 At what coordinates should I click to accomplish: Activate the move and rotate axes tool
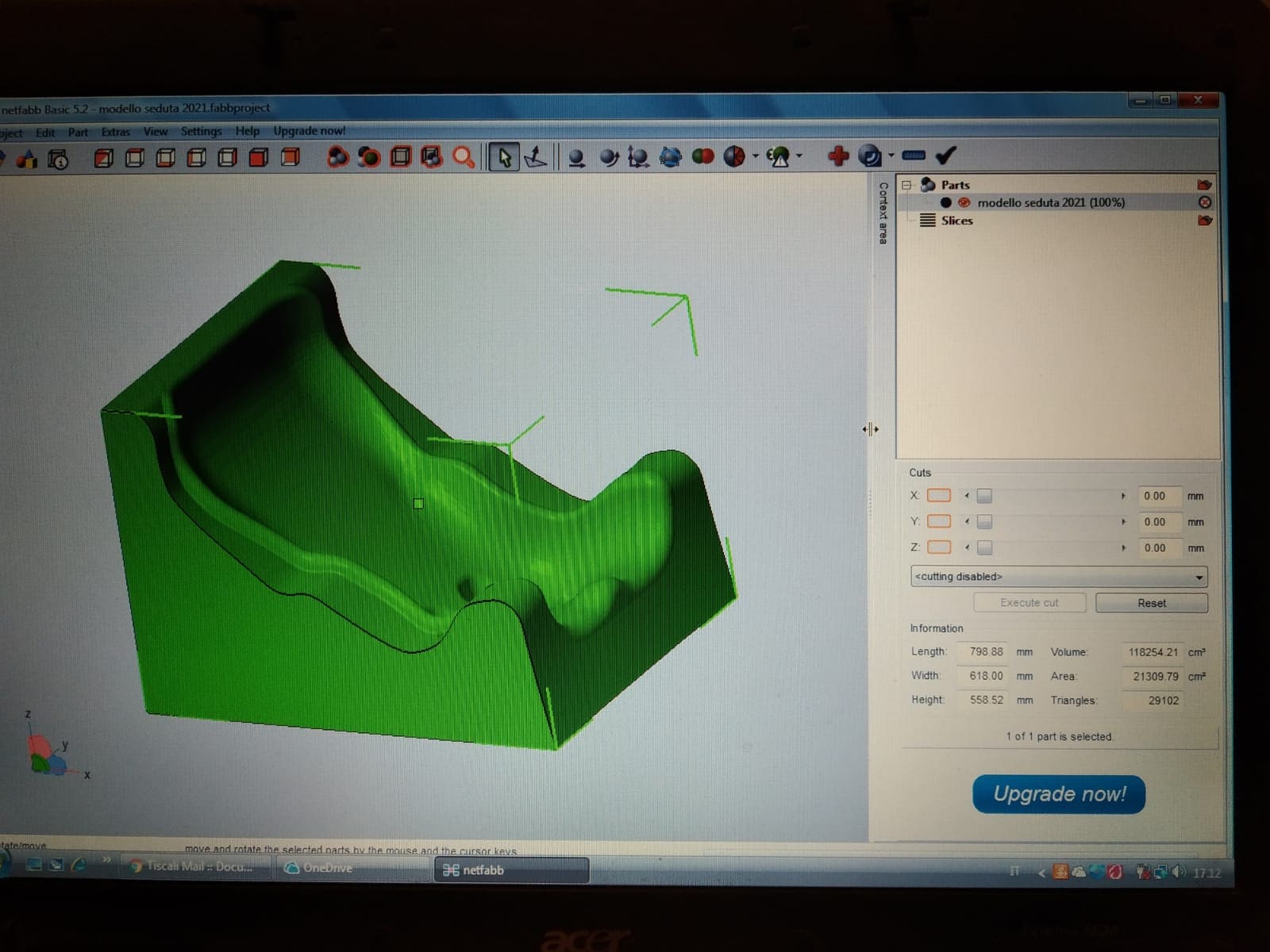pyautogui.click(x=536, y=157)
